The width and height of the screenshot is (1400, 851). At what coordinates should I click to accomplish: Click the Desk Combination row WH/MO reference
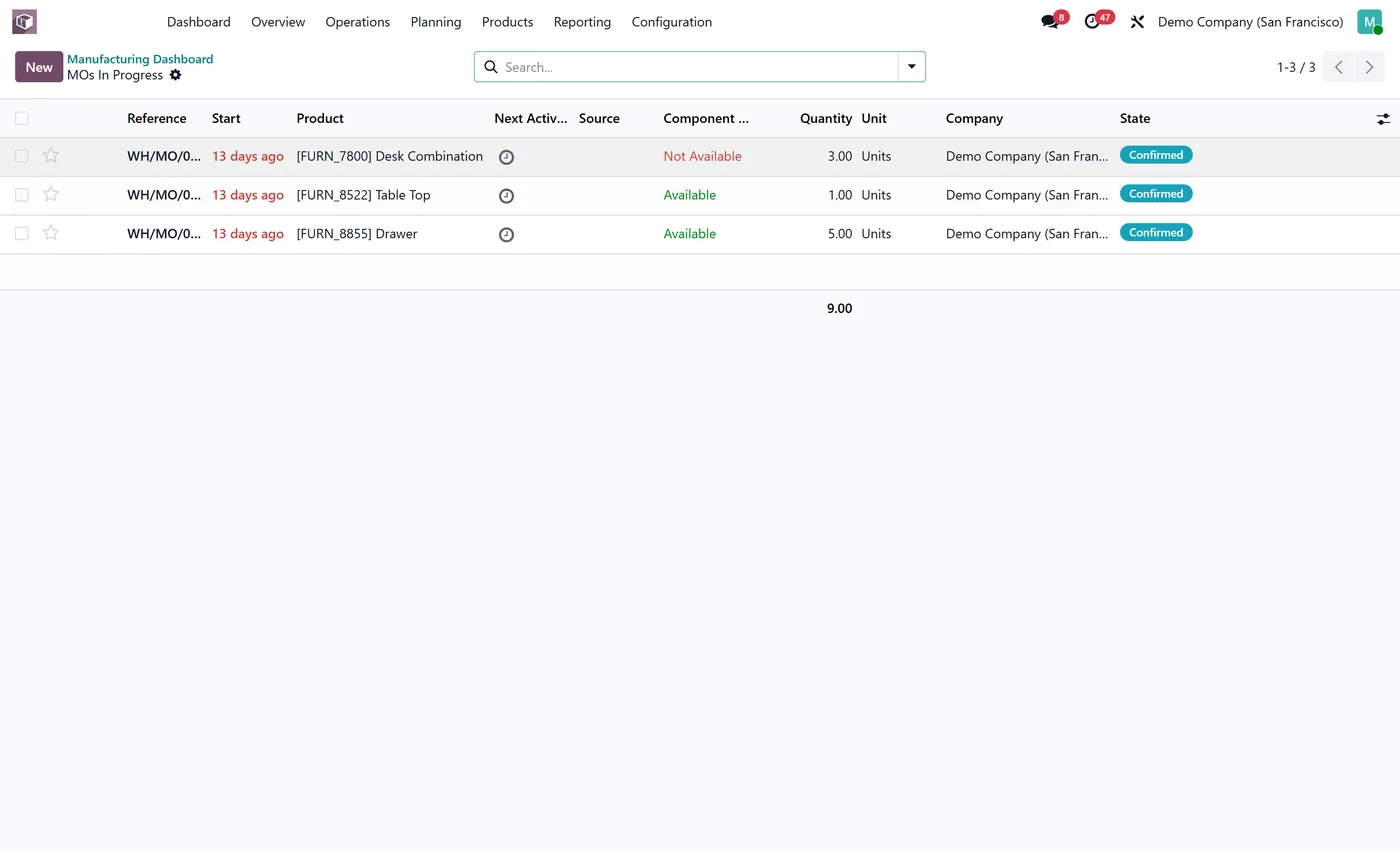[164, 156]
